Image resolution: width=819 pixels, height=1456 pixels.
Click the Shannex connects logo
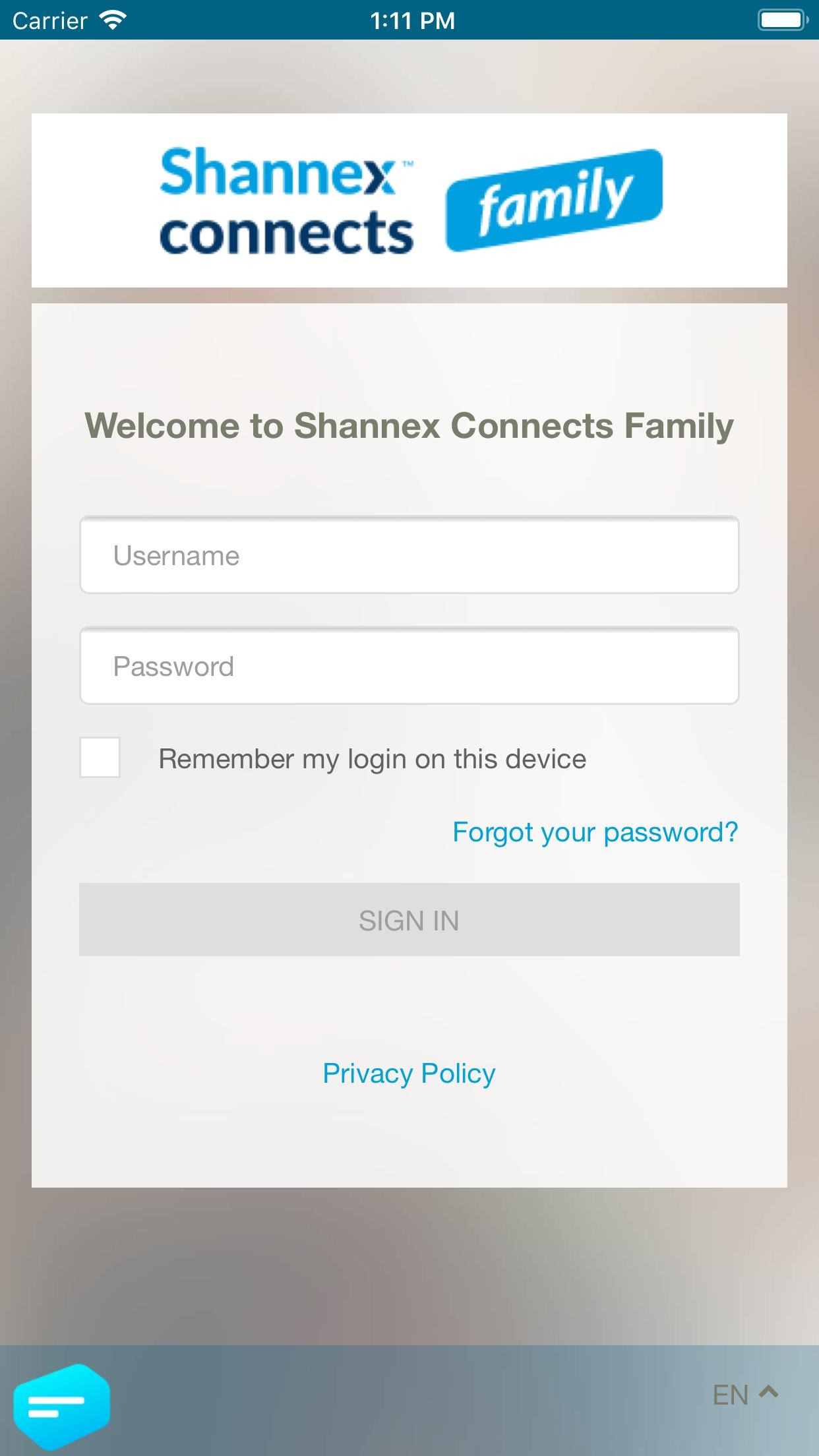tap(287, 201)
